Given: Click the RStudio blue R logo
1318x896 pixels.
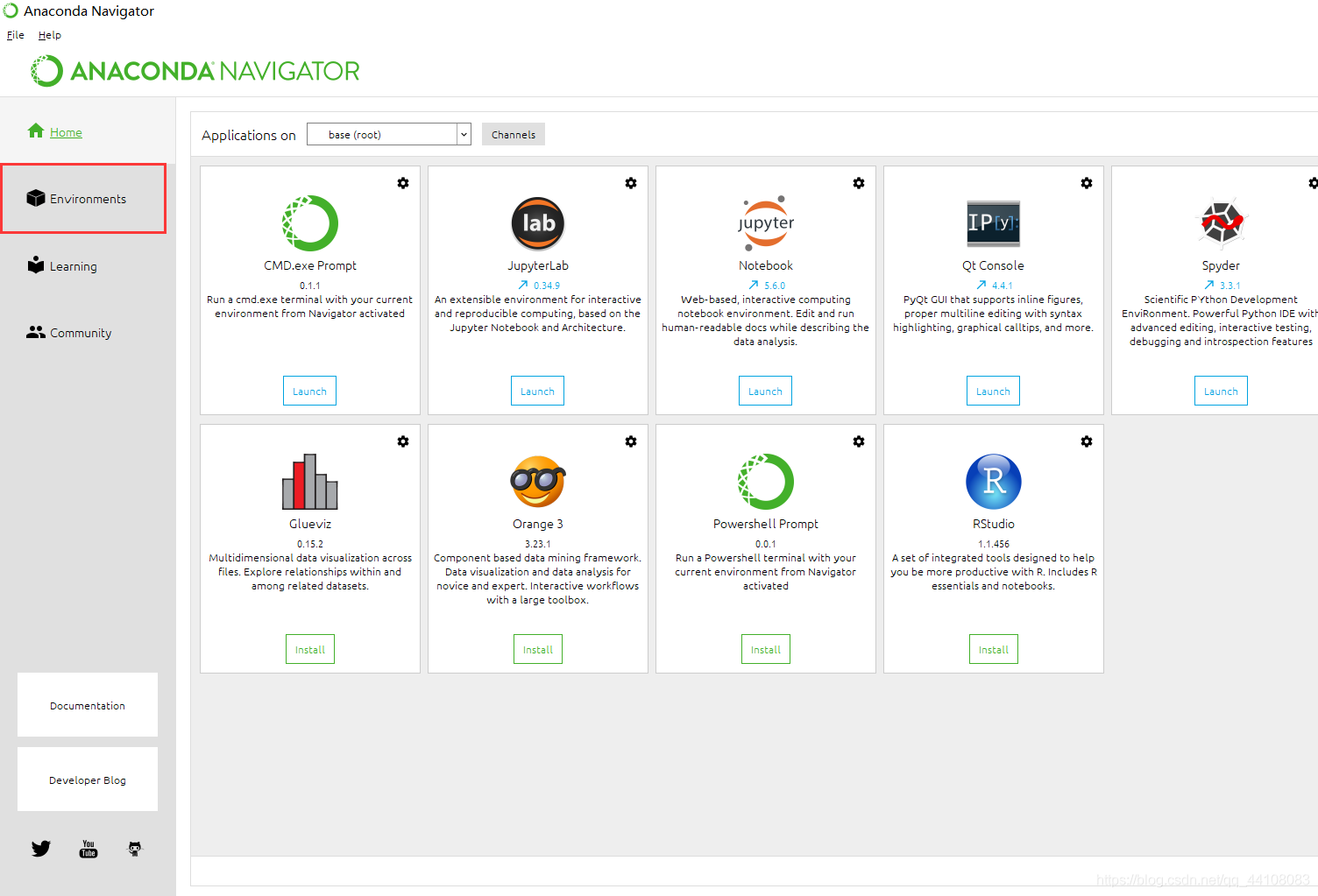Looking at the screenshot, I should 994,482.
